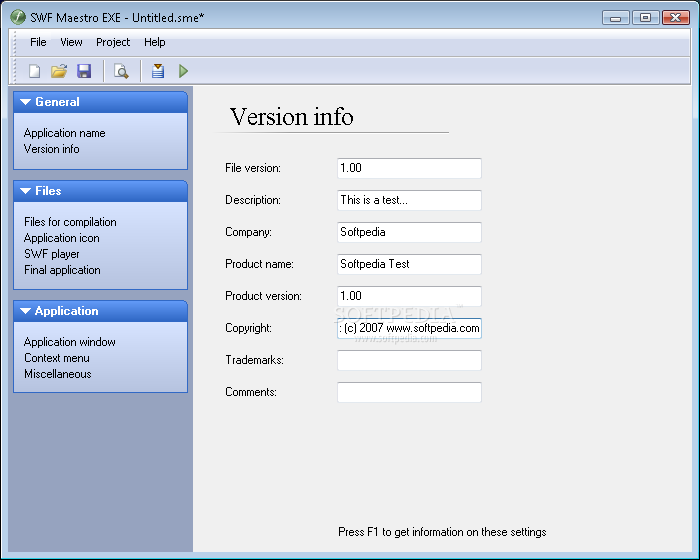Open Files for compilation page
Screen dimensions: 700x560
(x=70, y=222)
